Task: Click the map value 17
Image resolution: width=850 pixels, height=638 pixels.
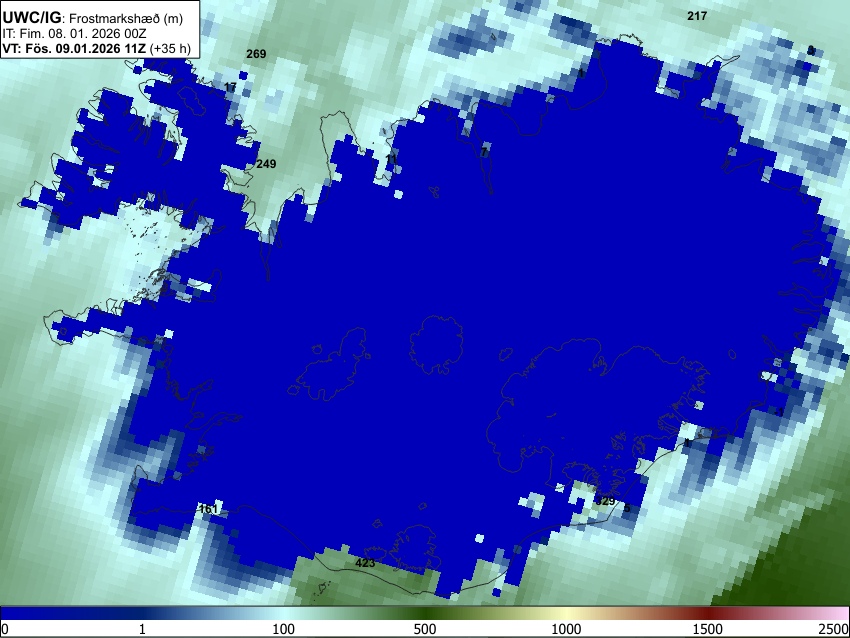Action: [x=230, y=87]
